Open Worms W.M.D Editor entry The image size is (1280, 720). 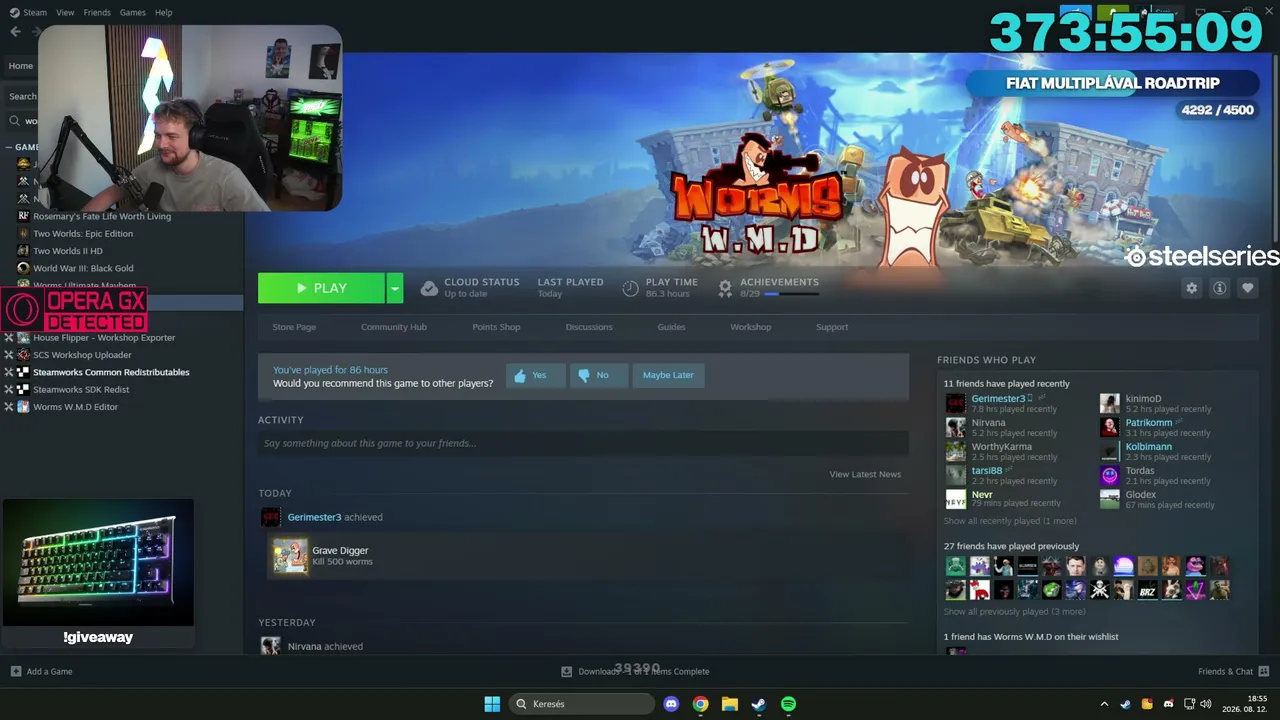pyautogui.click(x=75, y=407)
